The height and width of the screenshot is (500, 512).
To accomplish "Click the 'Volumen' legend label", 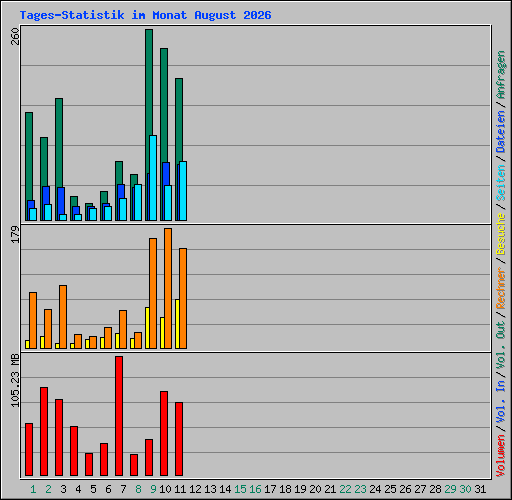I will coord(501,456).
